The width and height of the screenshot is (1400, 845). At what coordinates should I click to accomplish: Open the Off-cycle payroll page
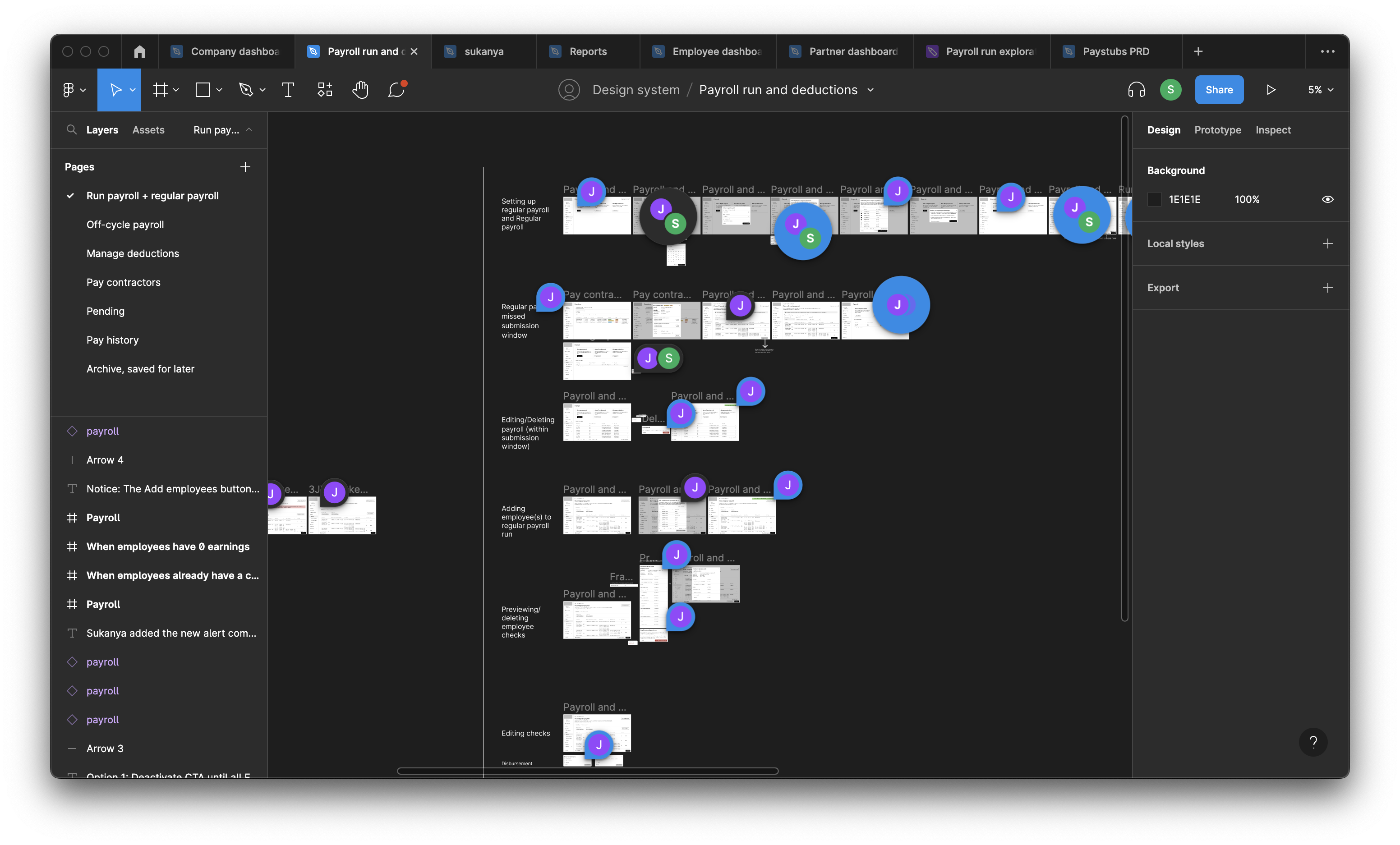(x=125, y=224)
